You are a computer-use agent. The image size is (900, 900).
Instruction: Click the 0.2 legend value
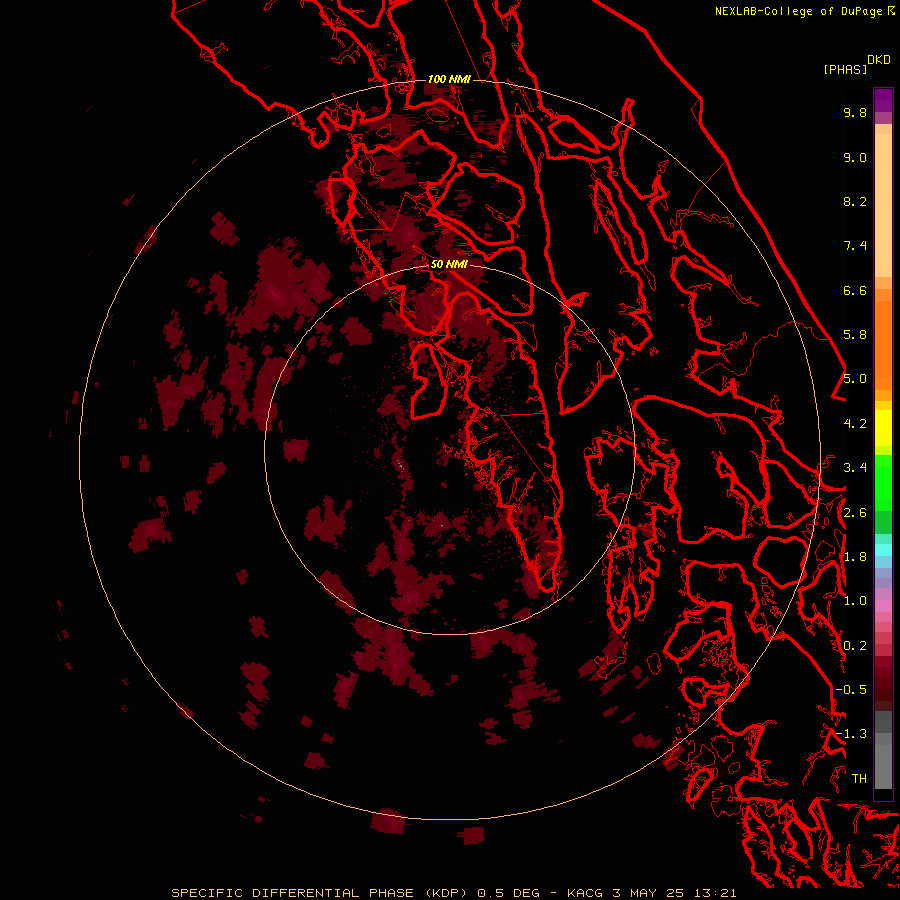(855, 646)
